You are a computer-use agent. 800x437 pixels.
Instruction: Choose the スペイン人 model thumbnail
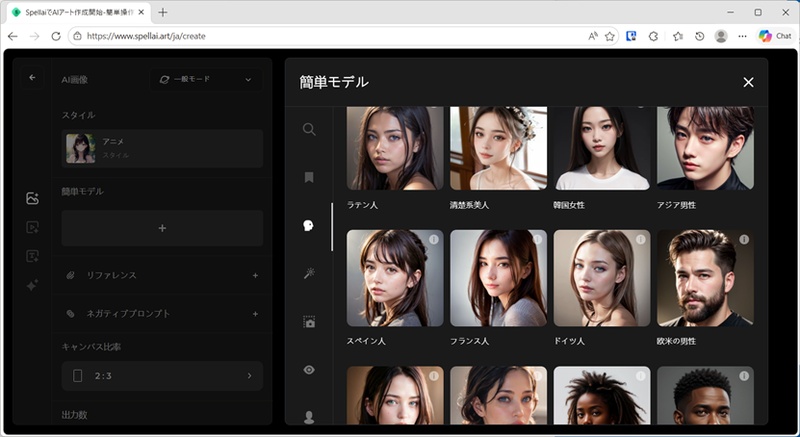395,278
